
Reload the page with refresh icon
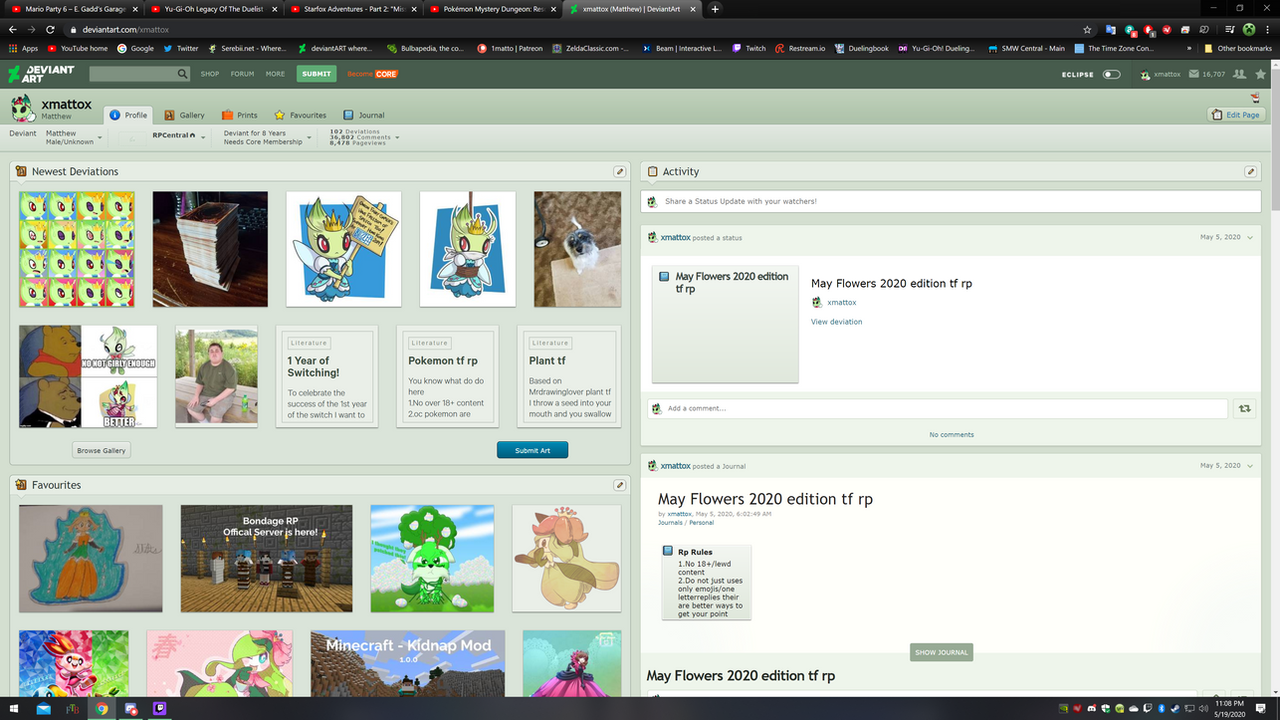pyautogui.click(x=51, y=30)
